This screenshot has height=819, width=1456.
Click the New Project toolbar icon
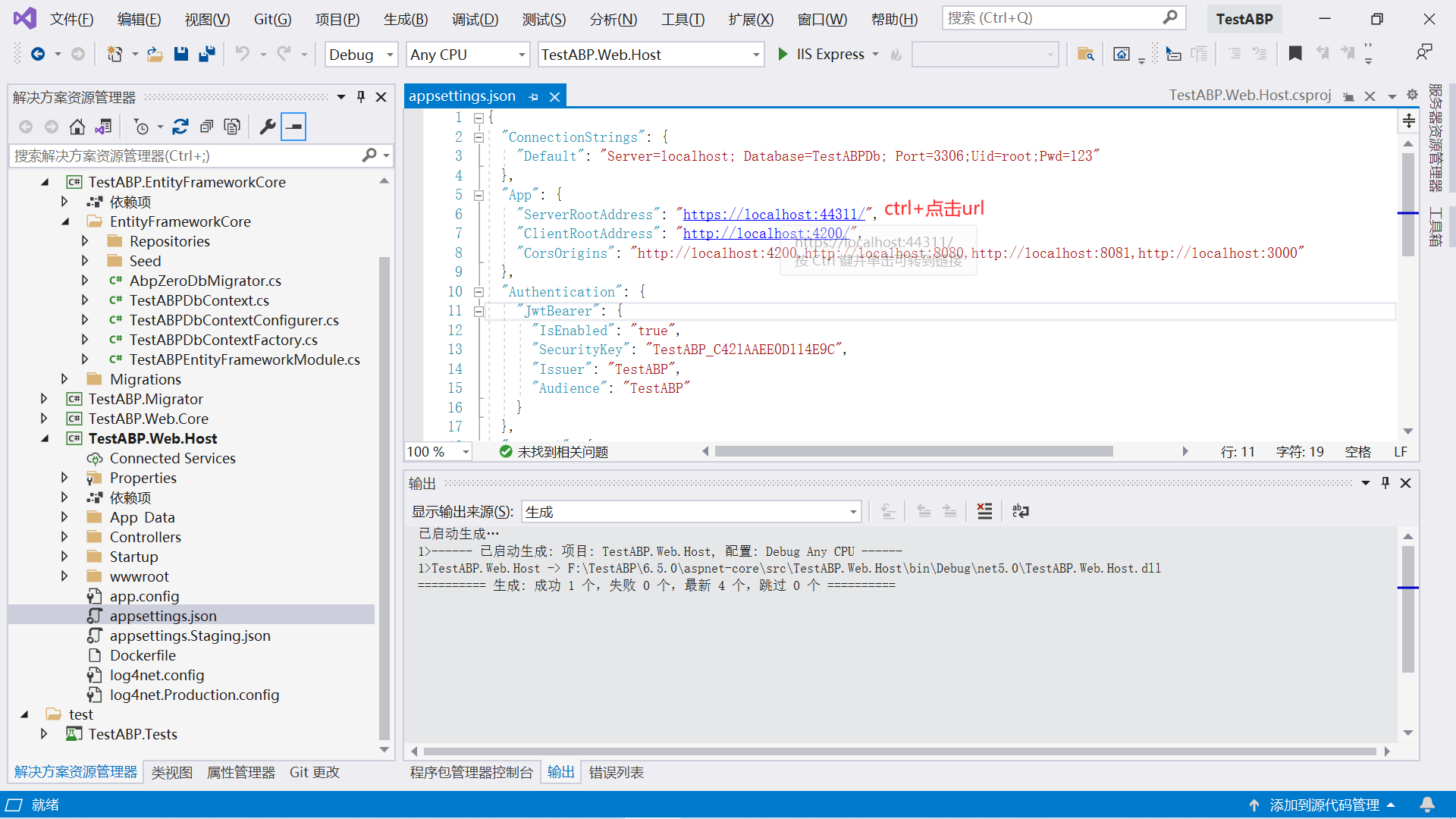[115, 54]
